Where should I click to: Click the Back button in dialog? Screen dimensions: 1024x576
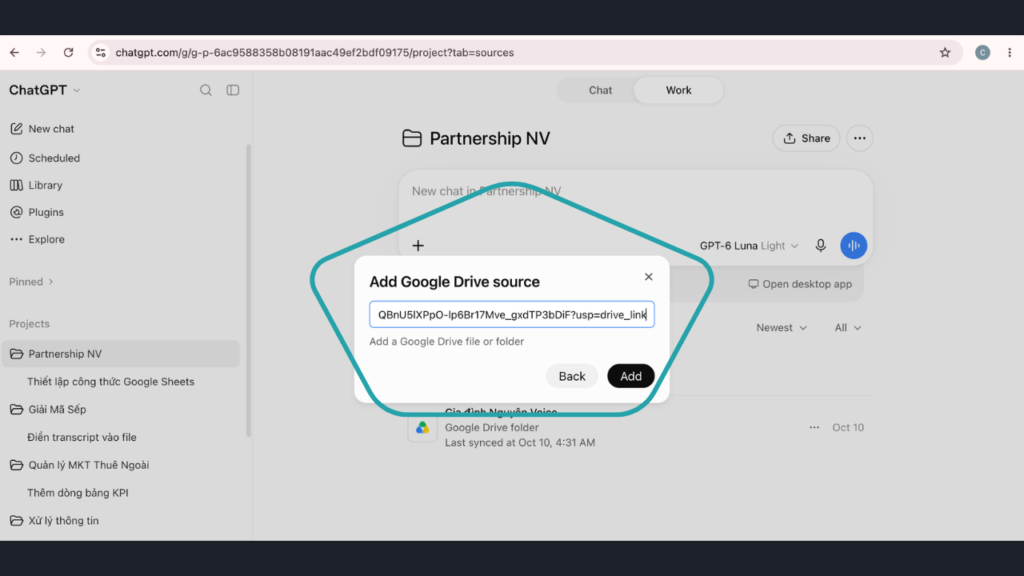point(572,376)
